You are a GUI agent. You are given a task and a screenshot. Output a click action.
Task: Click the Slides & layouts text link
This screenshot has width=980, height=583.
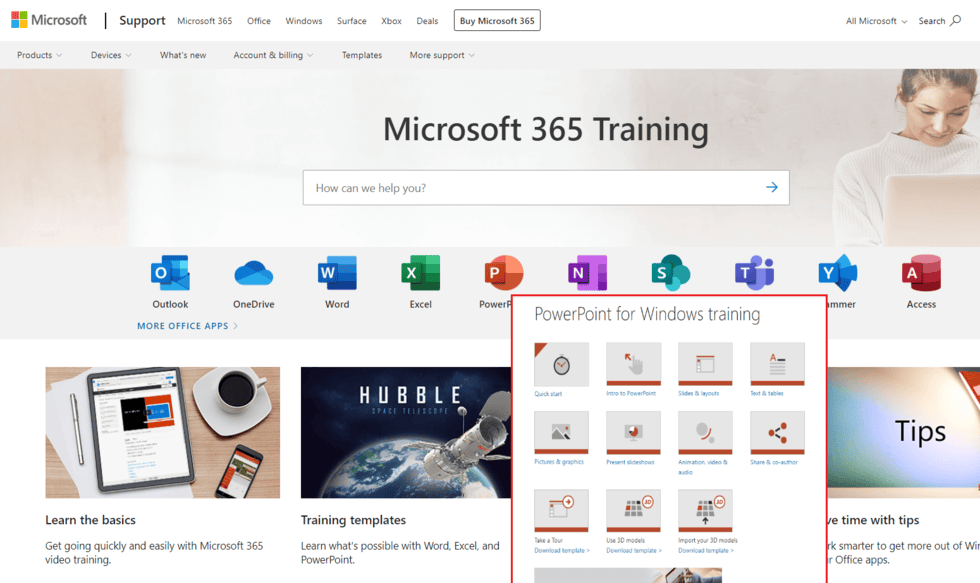[x=699, y=393]
